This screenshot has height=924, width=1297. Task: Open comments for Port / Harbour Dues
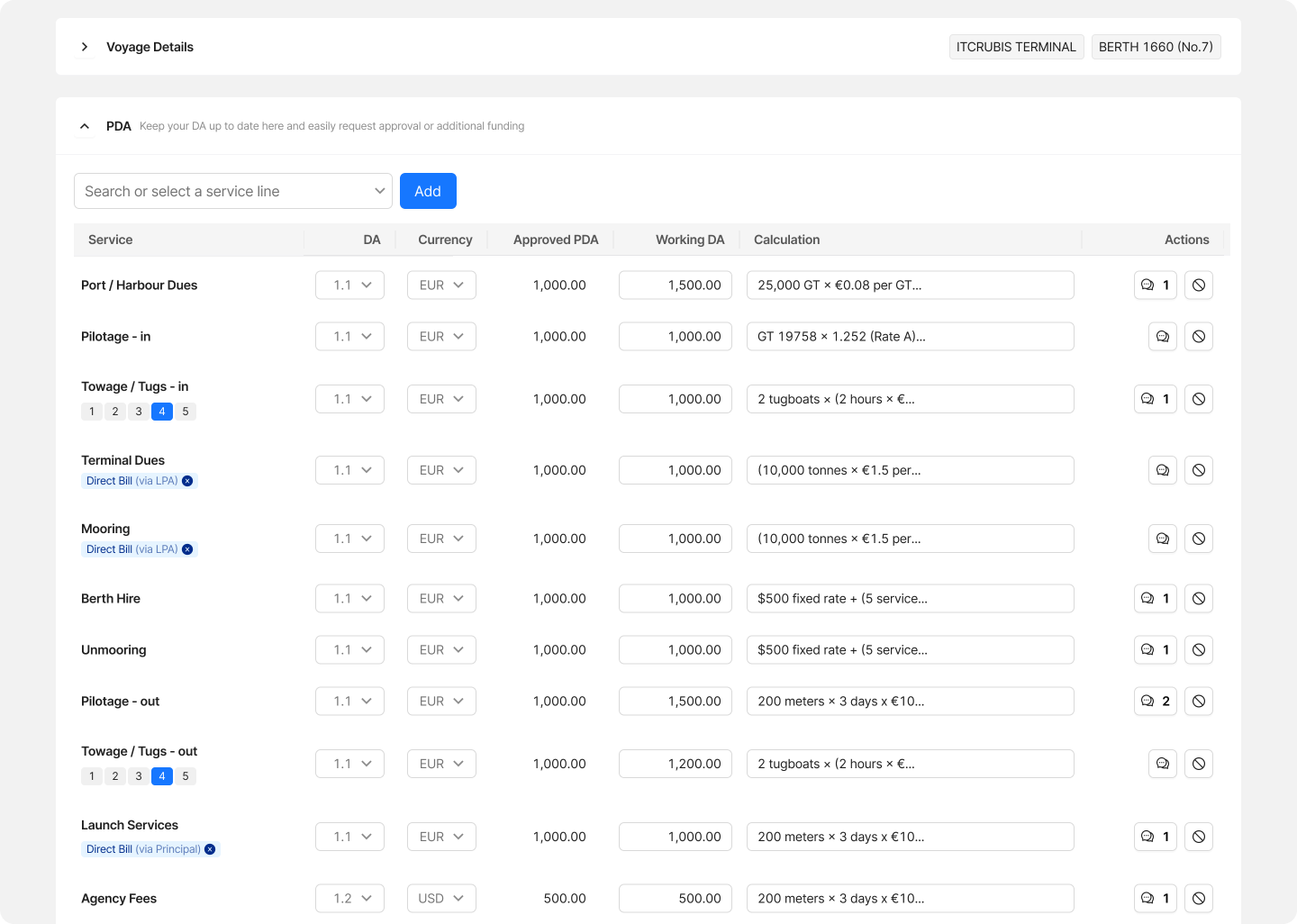click(x=1156, y=285)
